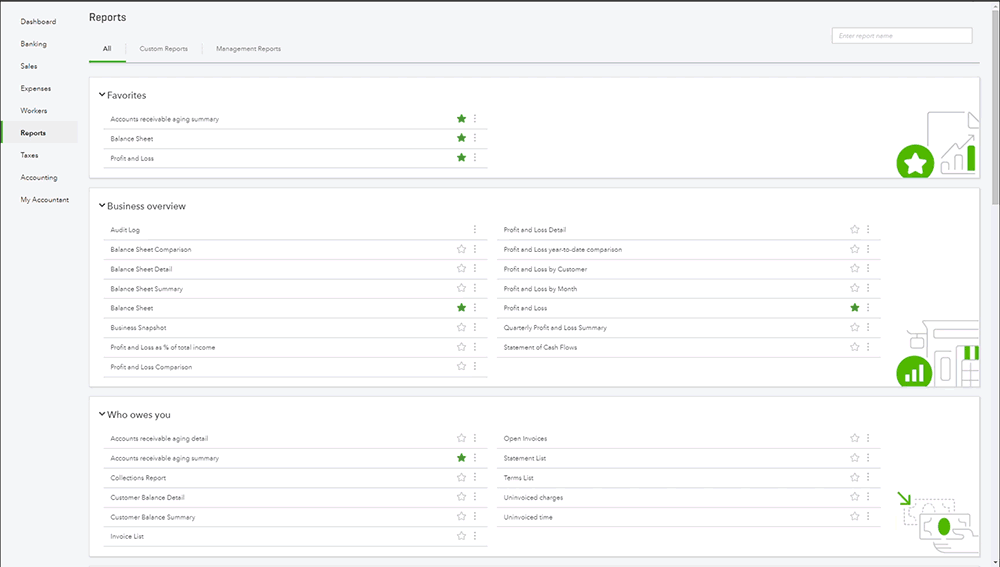Viewport: 1000px width, 567px height.
Task: Click the vertical page scrollbar
Action: pyautogui.click(x=995, y=108)
